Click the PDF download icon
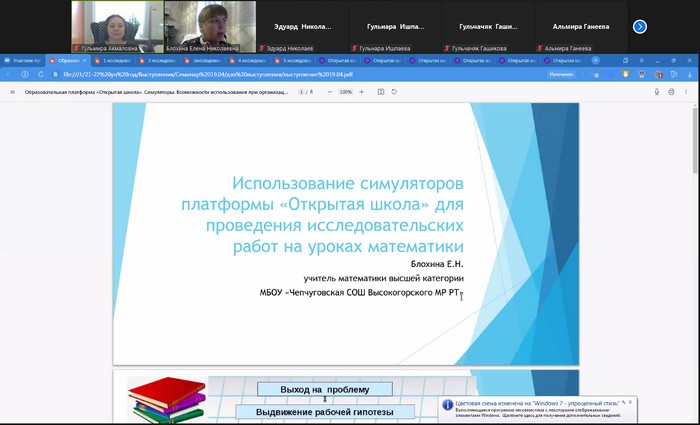700x425 pixels. point(657,92)
